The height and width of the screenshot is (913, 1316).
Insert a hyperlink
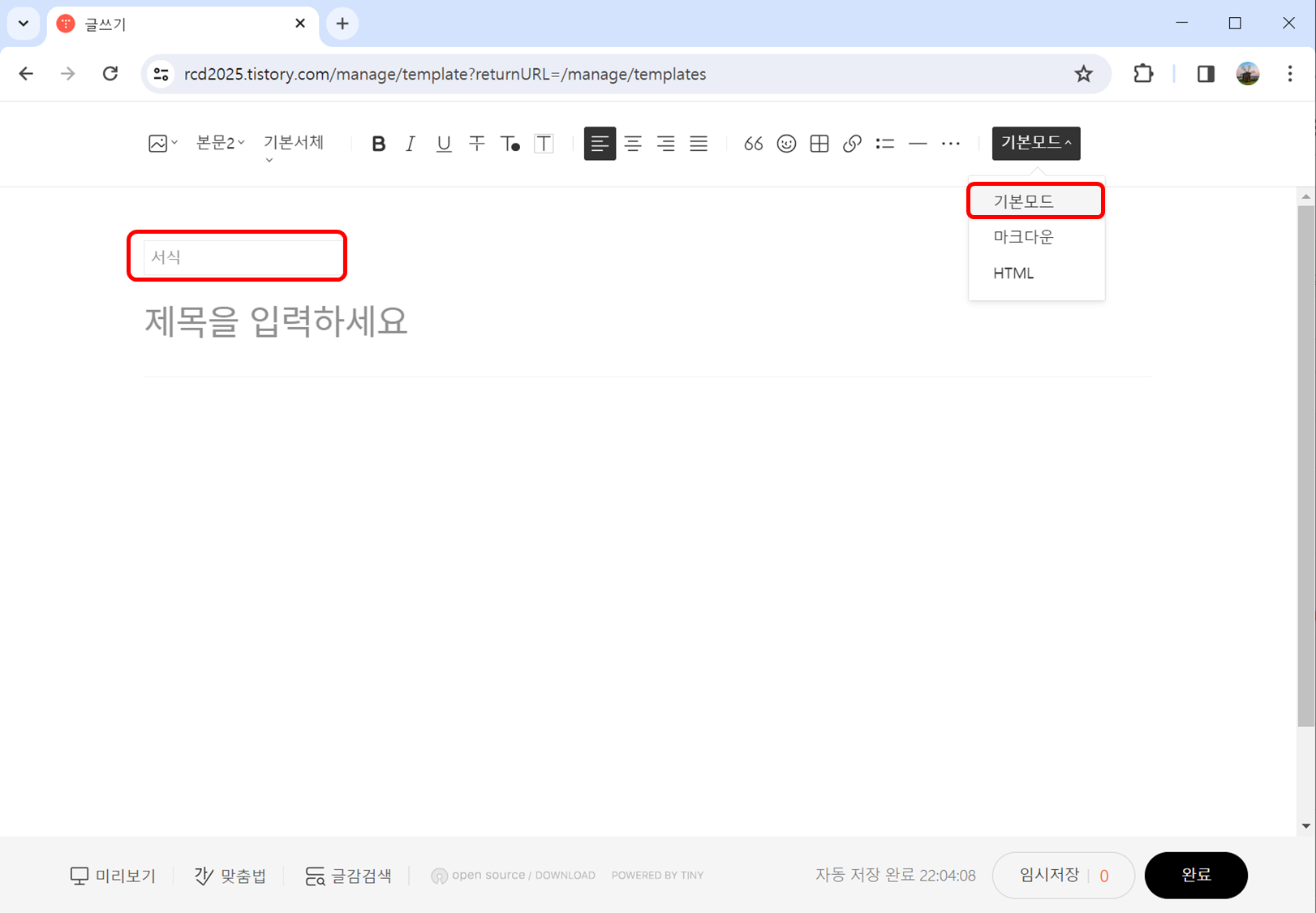coord(852,144)
